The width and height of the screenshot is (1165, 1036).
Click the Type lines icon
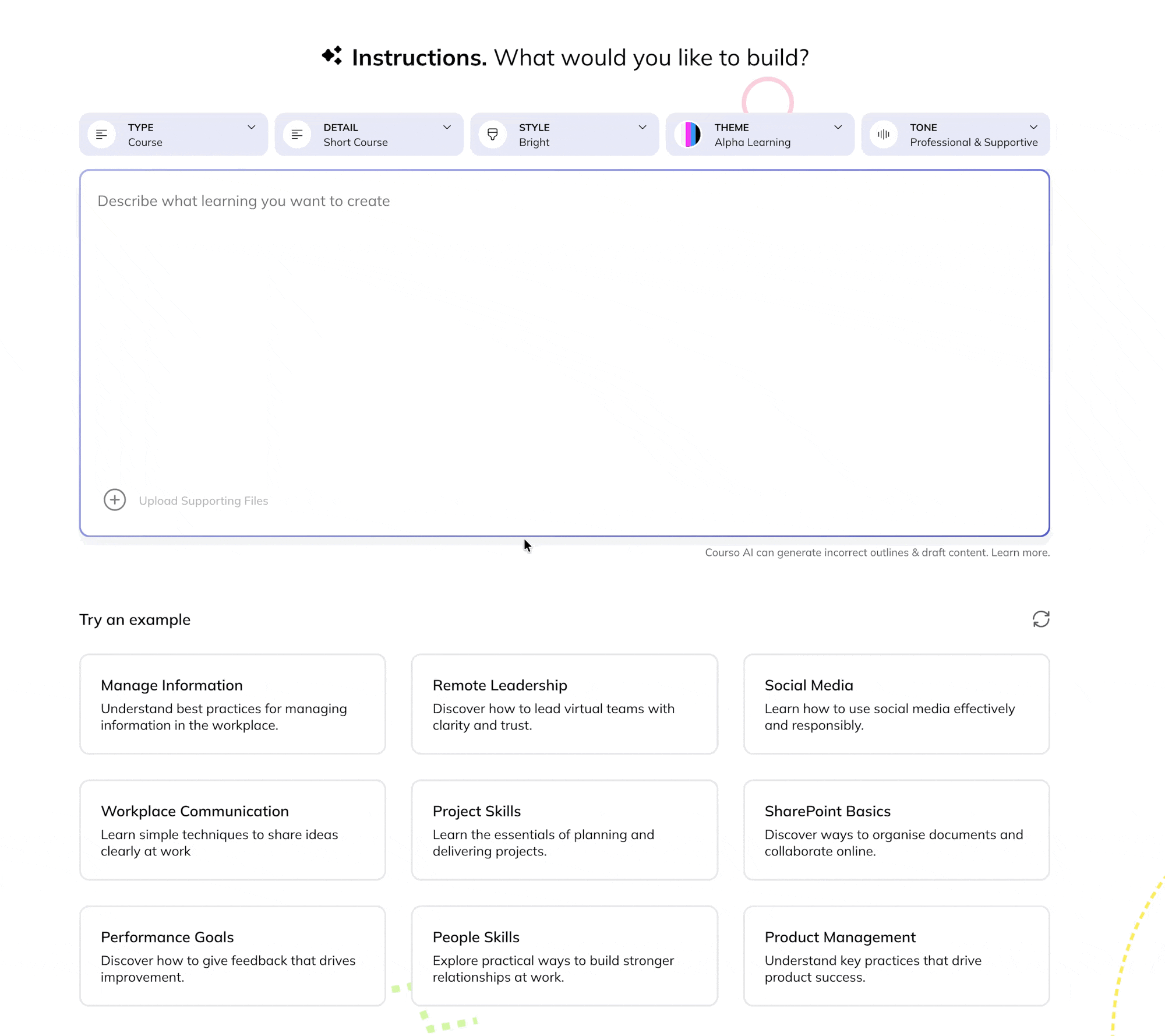click(x=101, y=135)
